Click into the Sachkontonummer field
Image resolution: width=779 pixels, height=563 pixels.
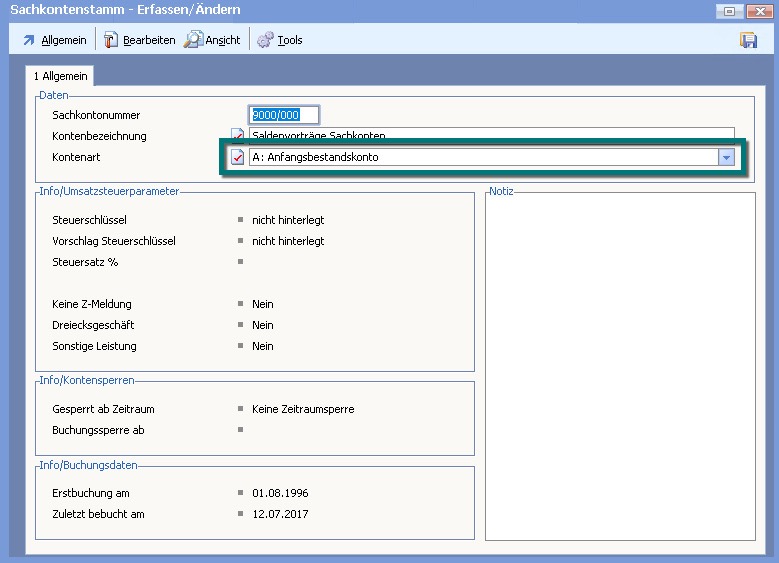point(284,115)
